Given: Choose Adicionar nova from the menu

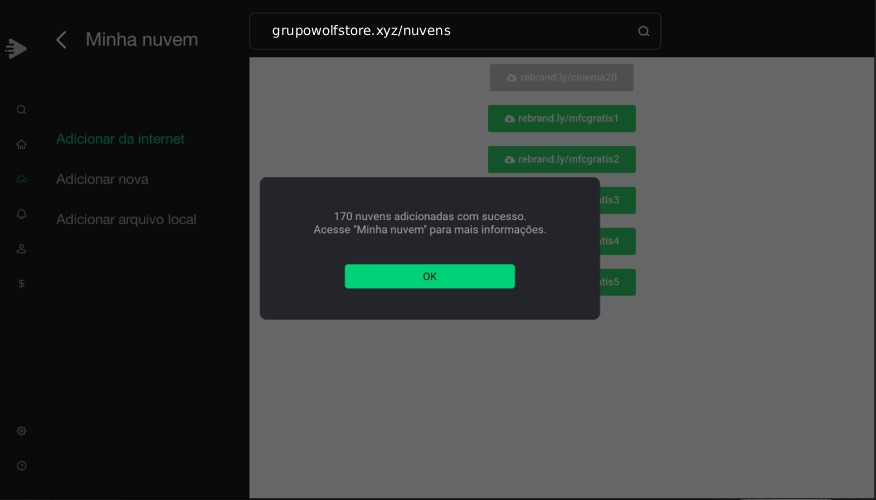Looking at the screenshot, I should [x=102, y=179].
